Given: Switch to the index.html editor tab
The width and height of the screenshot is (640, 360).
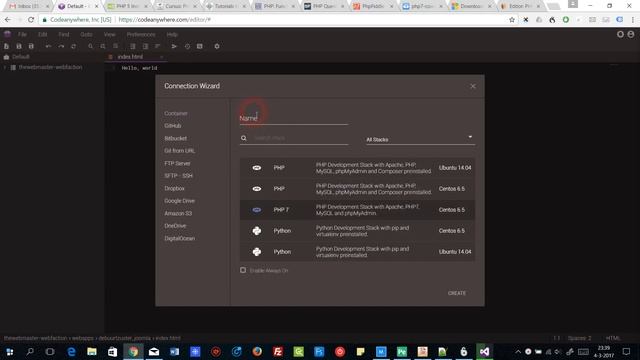Looking at the screenshot, I should coord(130,57).
